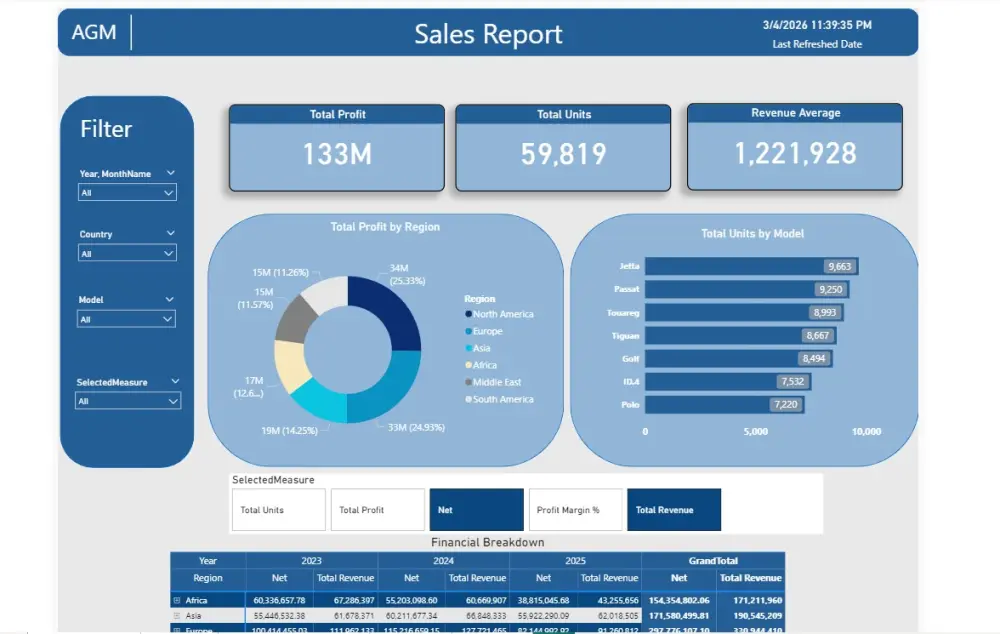
Task: Collapse the Country slicer header chevron
Action: pyautogui.click(x=170, y=233)
